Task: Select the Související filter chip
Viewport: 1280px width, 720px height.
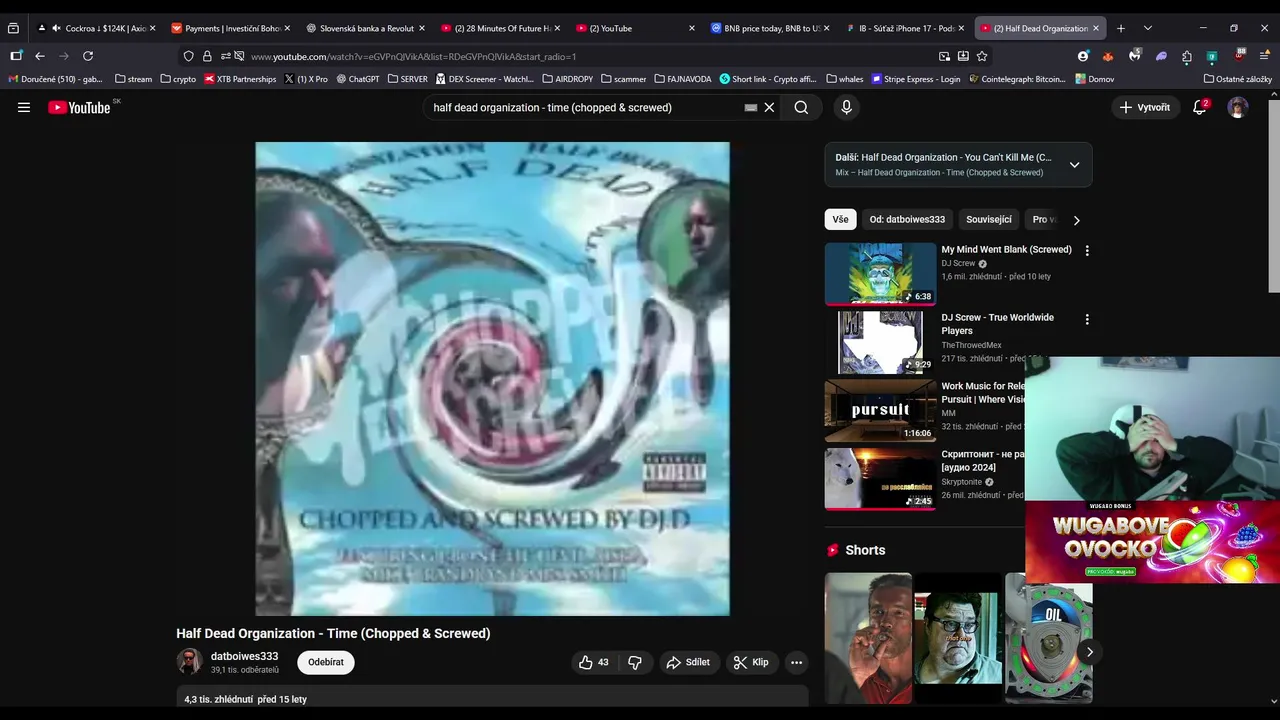Action: click(989, 219)
